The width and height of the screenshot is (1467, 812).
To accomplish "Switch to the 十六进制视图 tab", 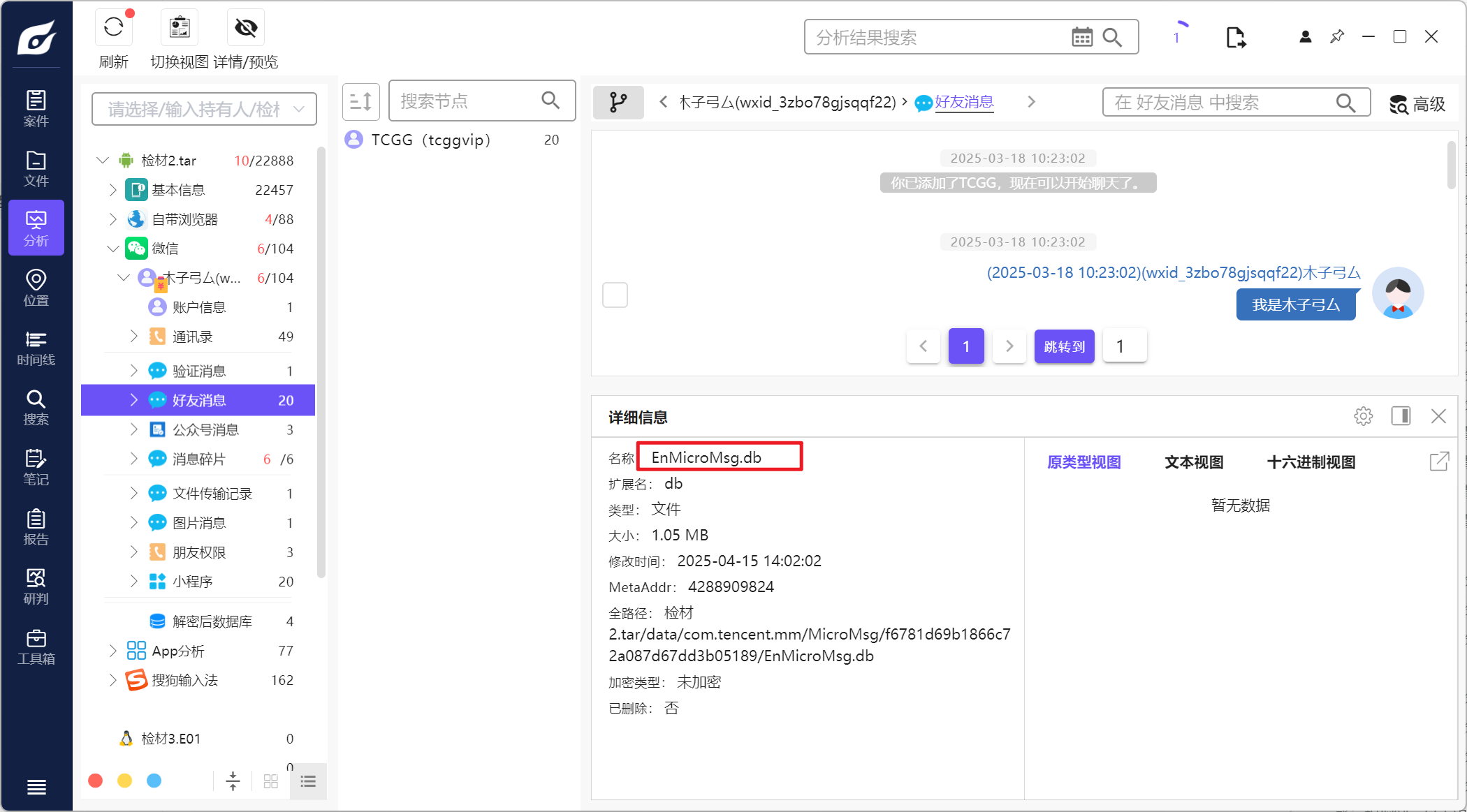I will [x=1311, y=462].
